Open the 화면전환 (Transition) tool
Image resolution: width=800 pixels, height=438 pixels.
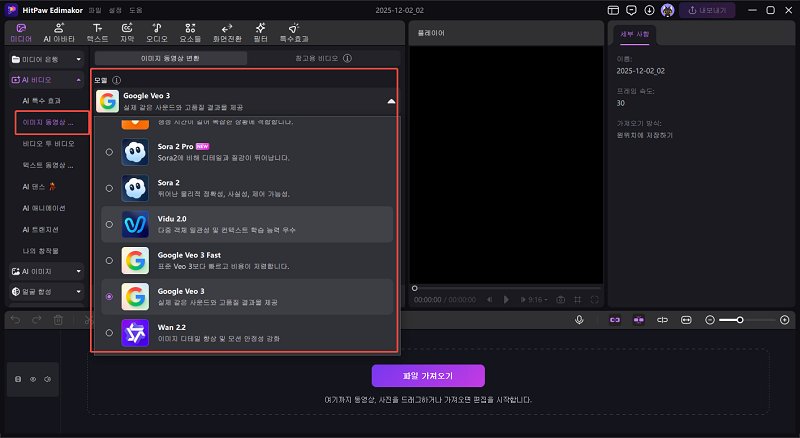tap(227, 33)
